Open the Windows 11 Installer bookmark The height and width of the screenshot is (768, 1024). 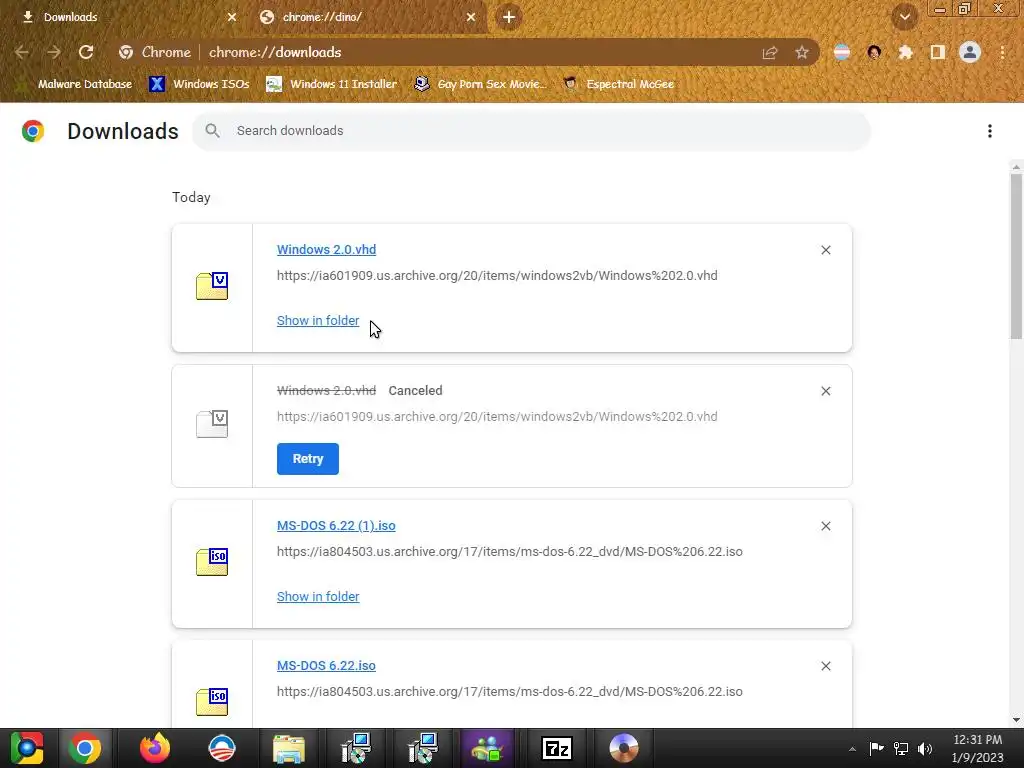332,84
